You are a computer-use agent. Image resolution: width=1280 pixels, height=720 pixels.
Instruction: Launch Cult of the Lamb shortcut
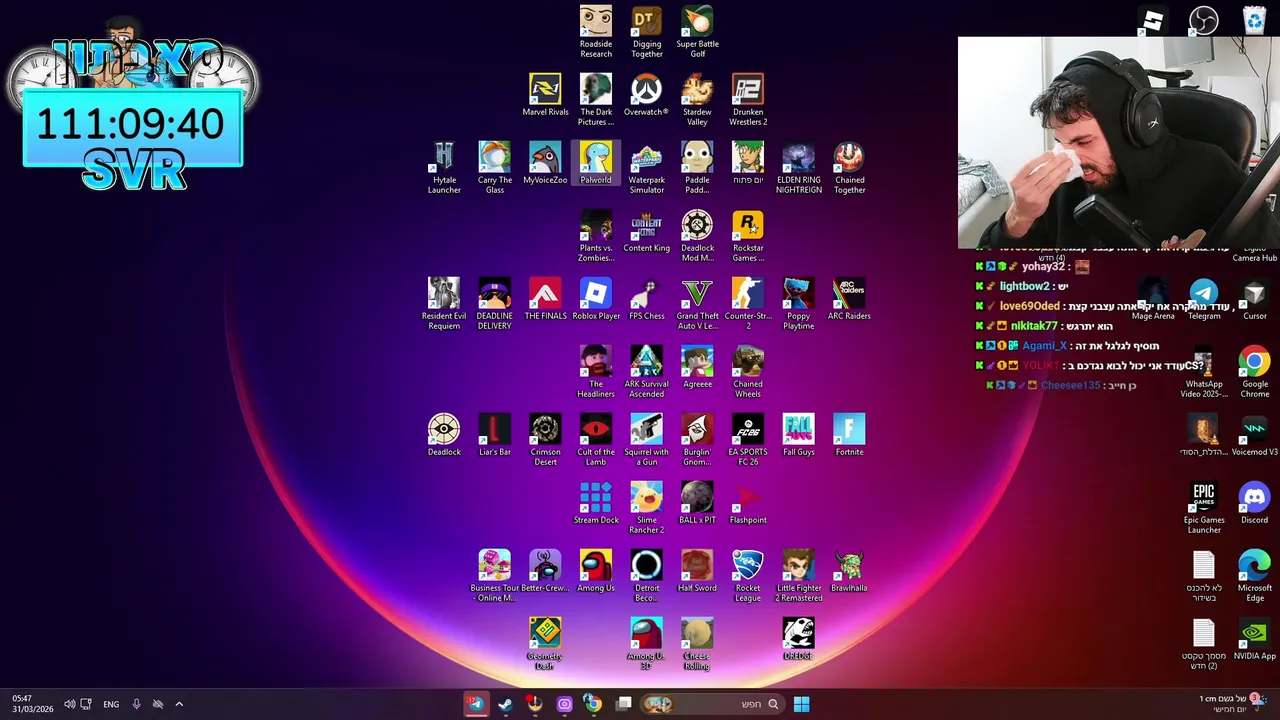(596, 440)
